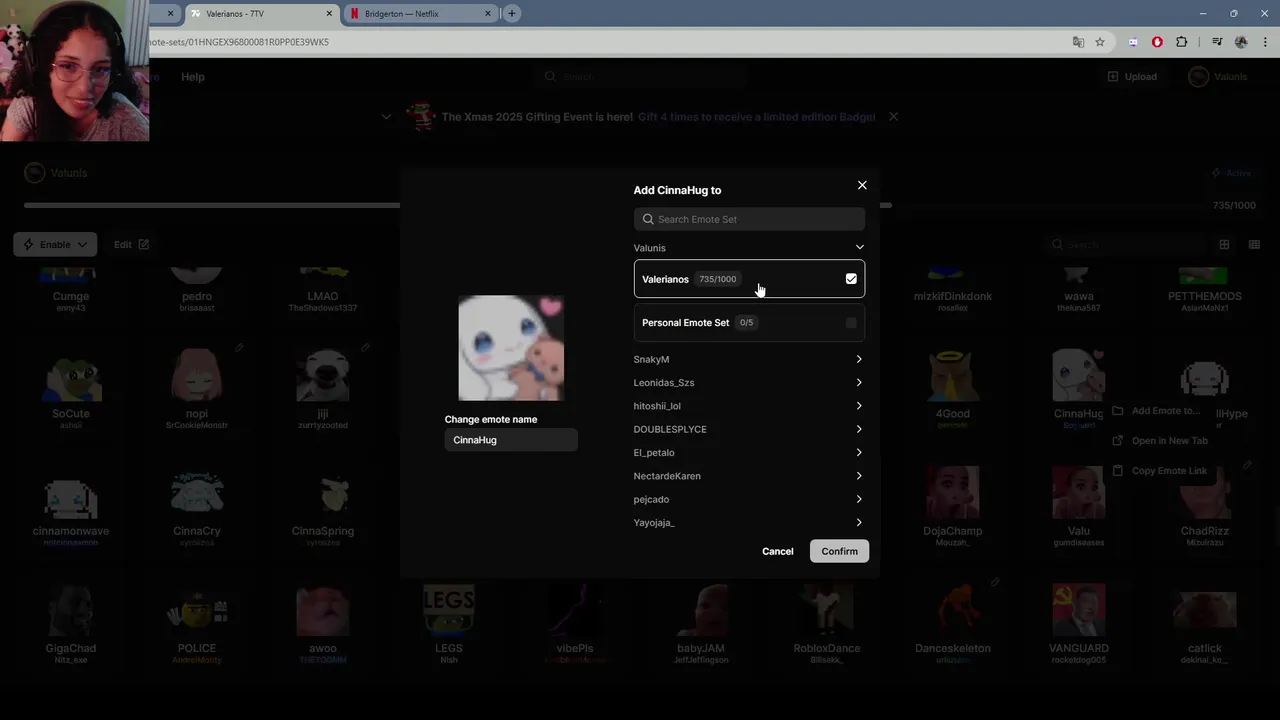The width and height of the screenshot is (1280, 720).
Task: Close the Bridgerton Netflix tab
Action: click(488, 14)
